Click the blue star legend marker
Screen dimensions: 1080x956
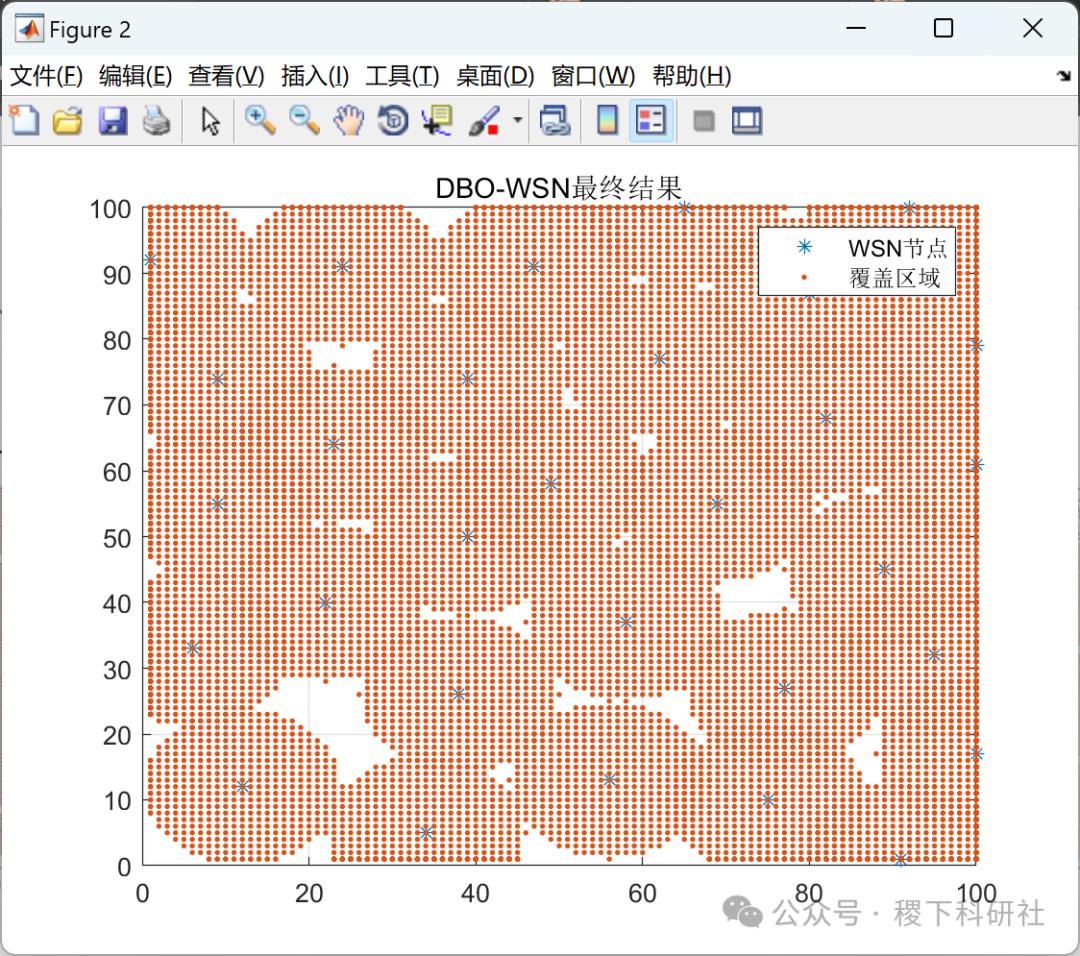click(804, 247)
